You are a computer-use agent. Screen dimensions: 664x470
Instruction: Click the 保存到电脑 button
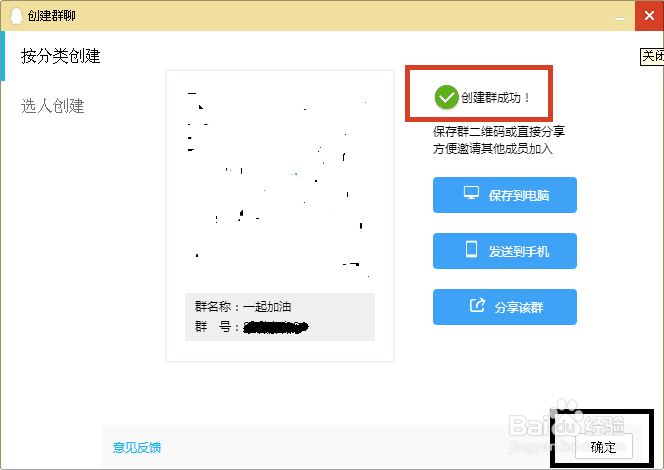point(505,195)
